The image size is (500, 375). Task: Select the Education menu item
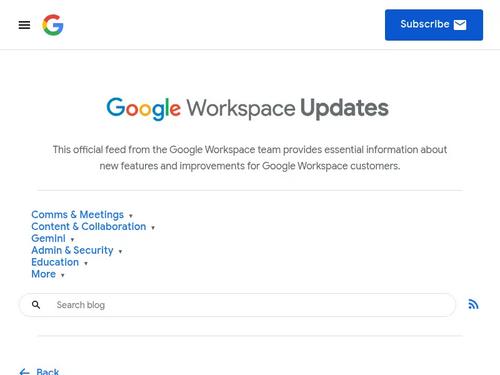55,262
